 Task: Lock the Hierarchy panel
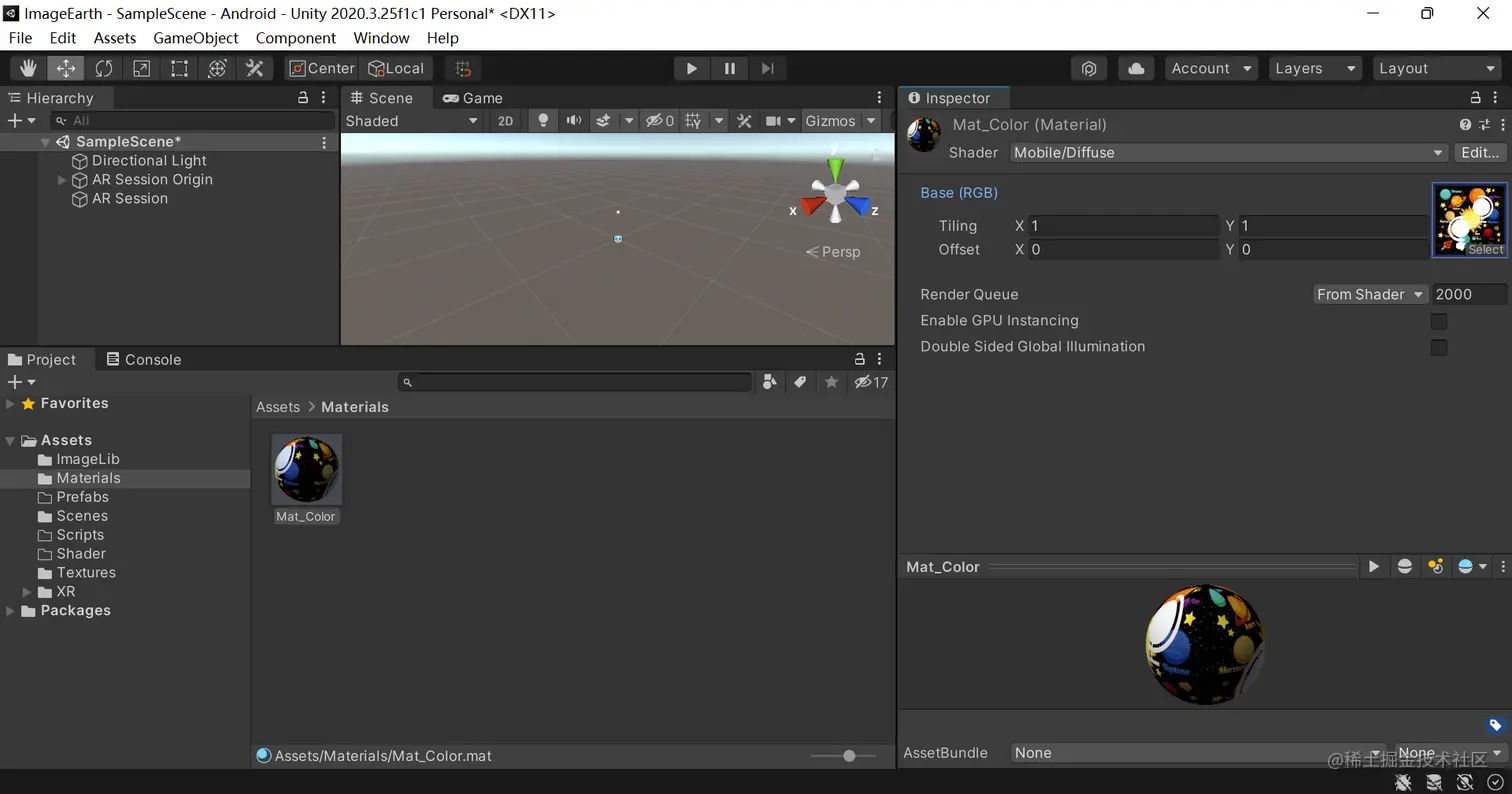point(303,98)
